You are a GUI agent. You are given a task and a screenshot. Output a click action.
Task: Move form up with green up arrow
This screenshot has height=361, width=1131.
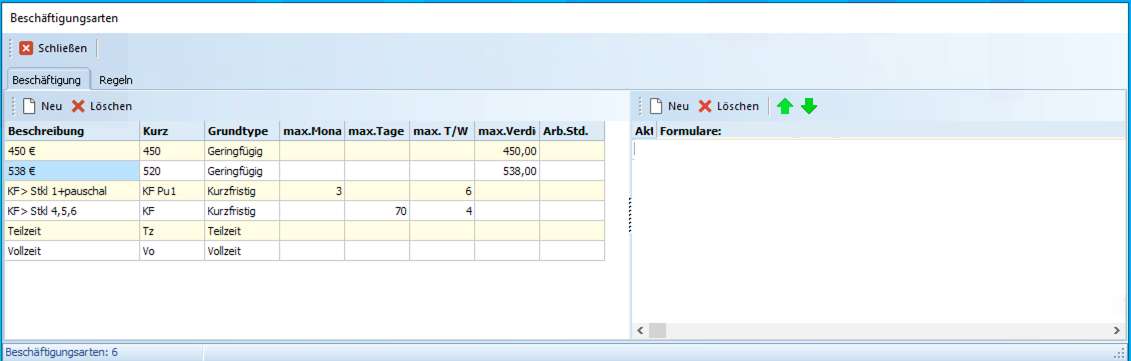coord(785,106)
